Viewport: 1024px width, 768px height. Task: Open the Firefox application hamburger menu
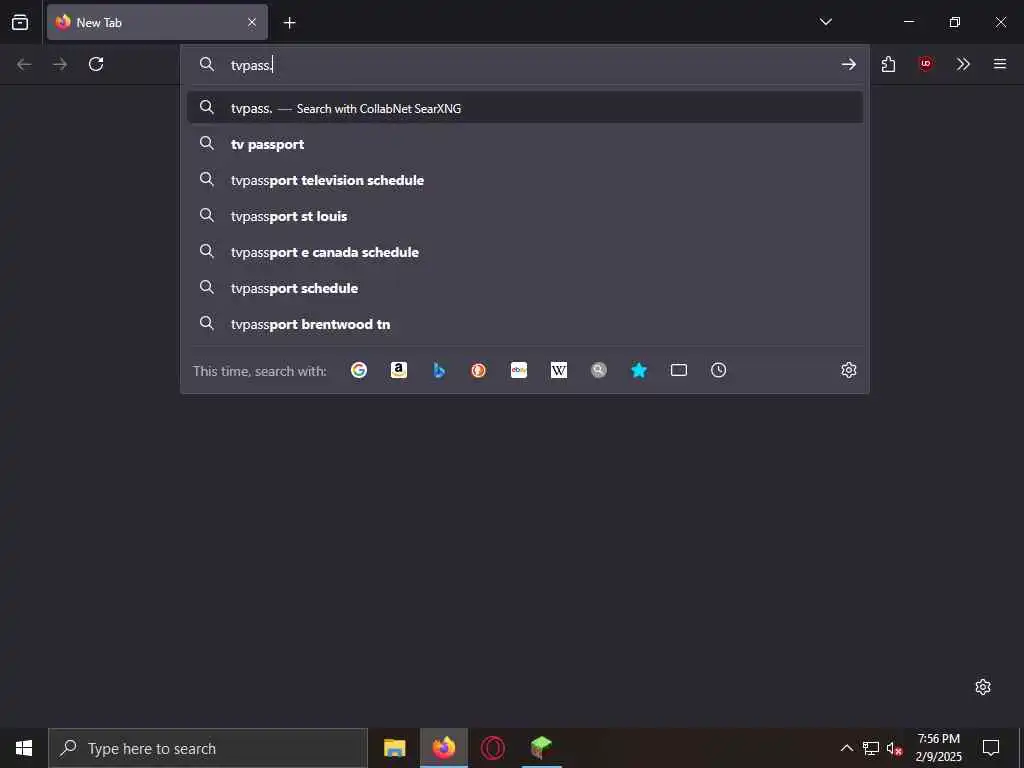click(1000, 64)
